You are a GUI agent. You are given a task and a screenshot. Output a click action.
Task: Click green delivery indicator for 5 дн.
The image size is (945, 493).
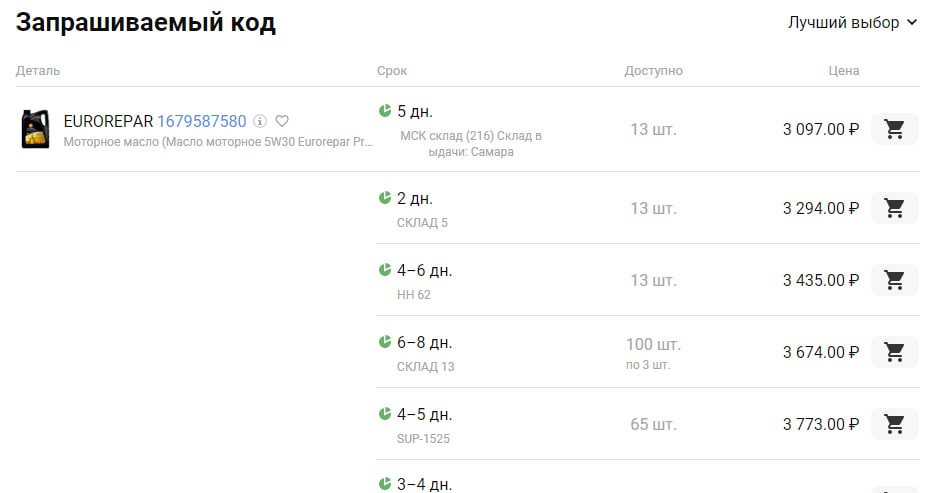click(385, 111)
